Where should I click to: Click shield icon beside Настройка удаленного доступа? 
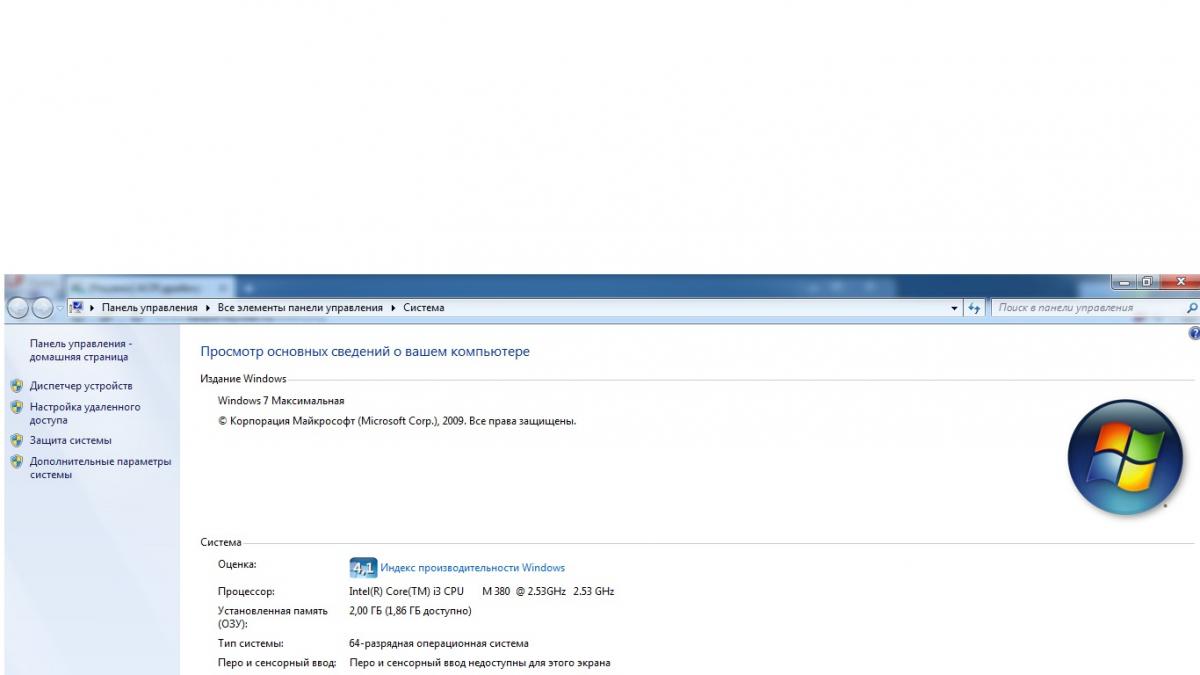coord(16,407)
